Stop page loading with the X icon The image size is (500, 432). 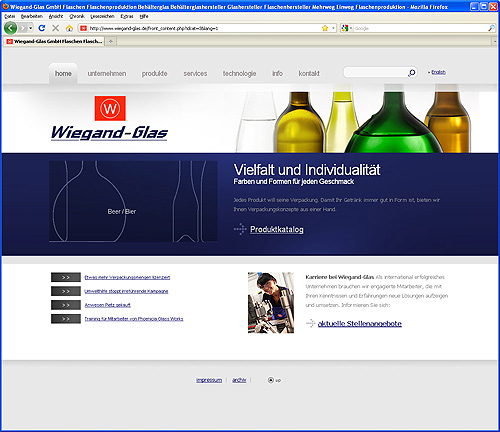click(55, 28)
